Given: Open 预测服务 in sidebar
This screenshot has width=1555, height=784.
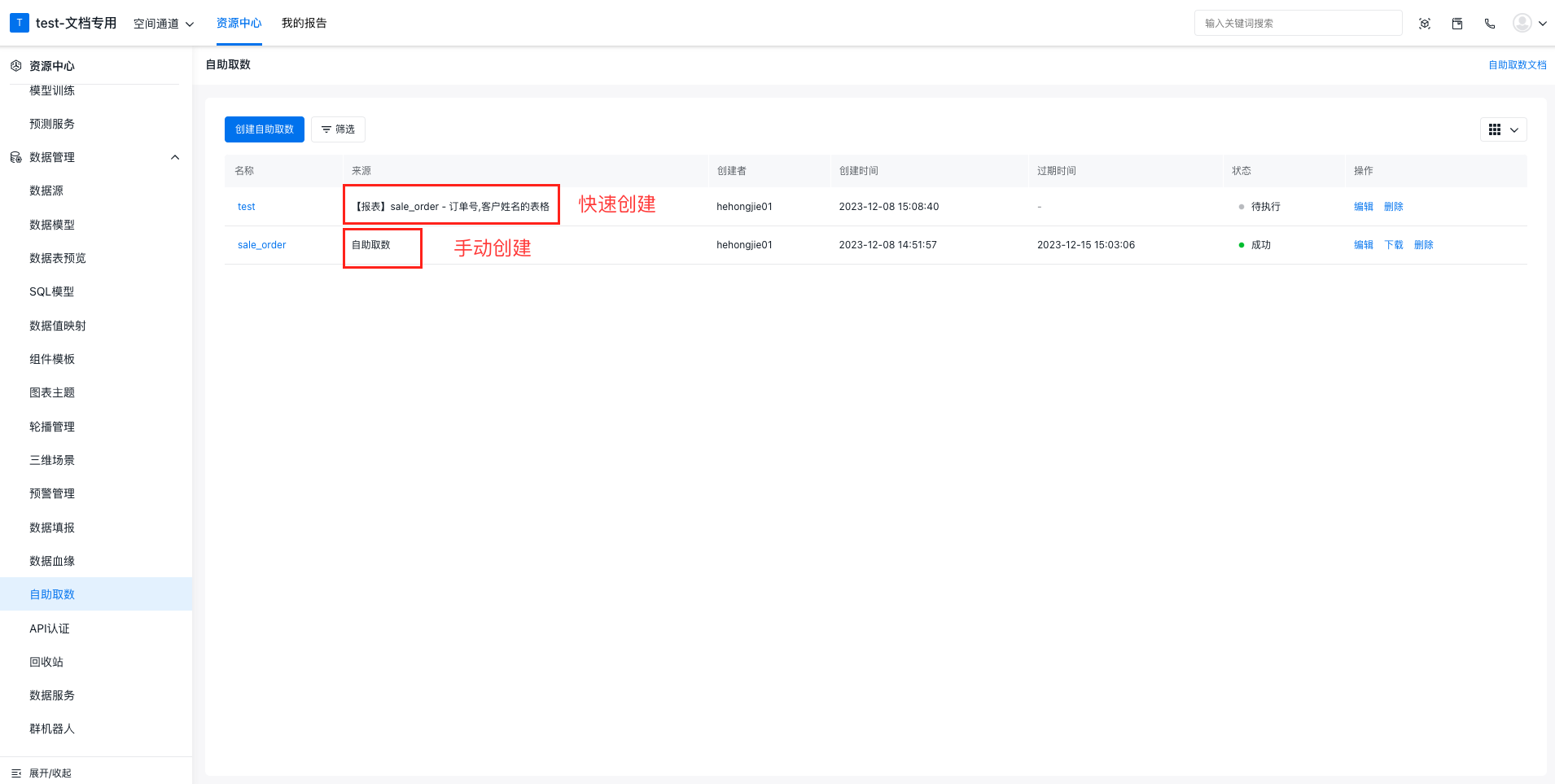Looking at the screenshot, I should click(52, 124).
